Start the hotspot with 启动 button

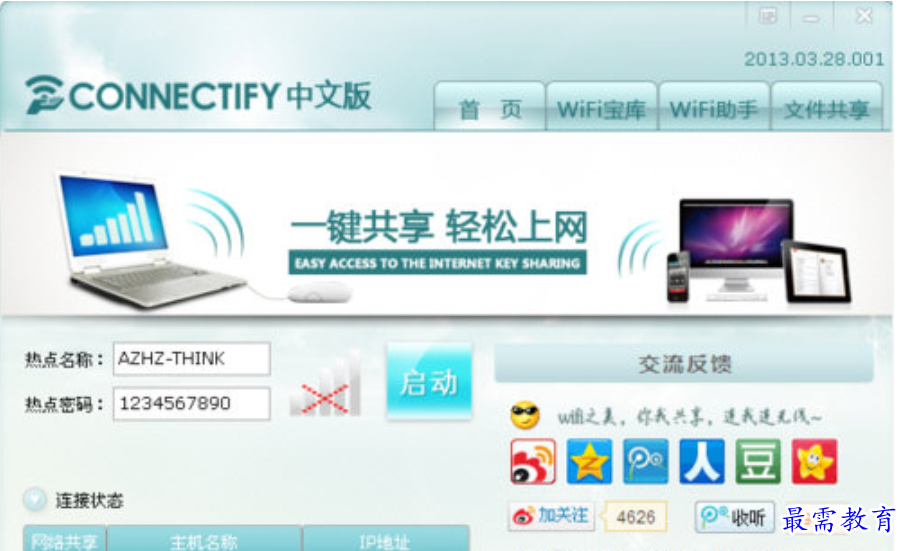pyautogui.click(x=429, y=381)
